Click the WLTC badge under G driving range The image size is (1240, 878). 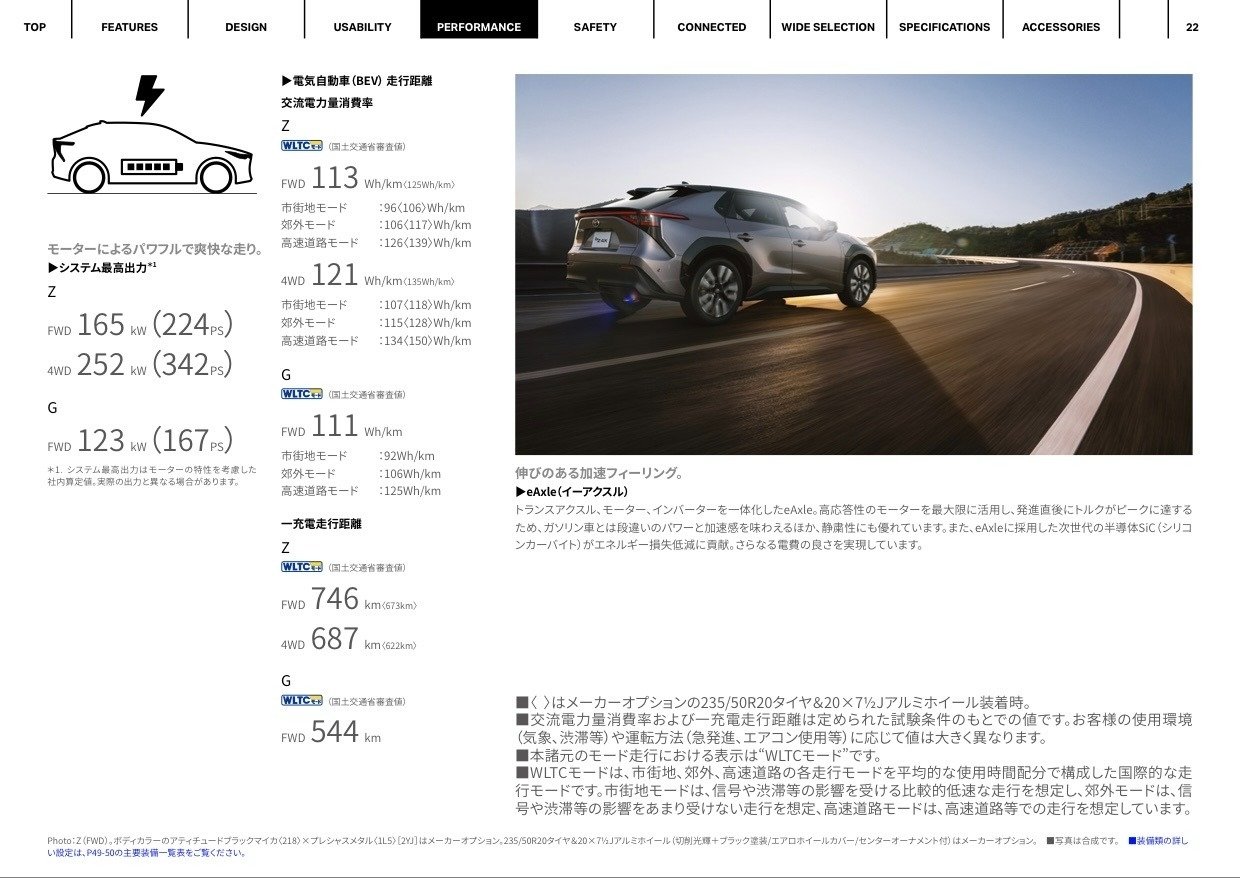click(301, 701)
